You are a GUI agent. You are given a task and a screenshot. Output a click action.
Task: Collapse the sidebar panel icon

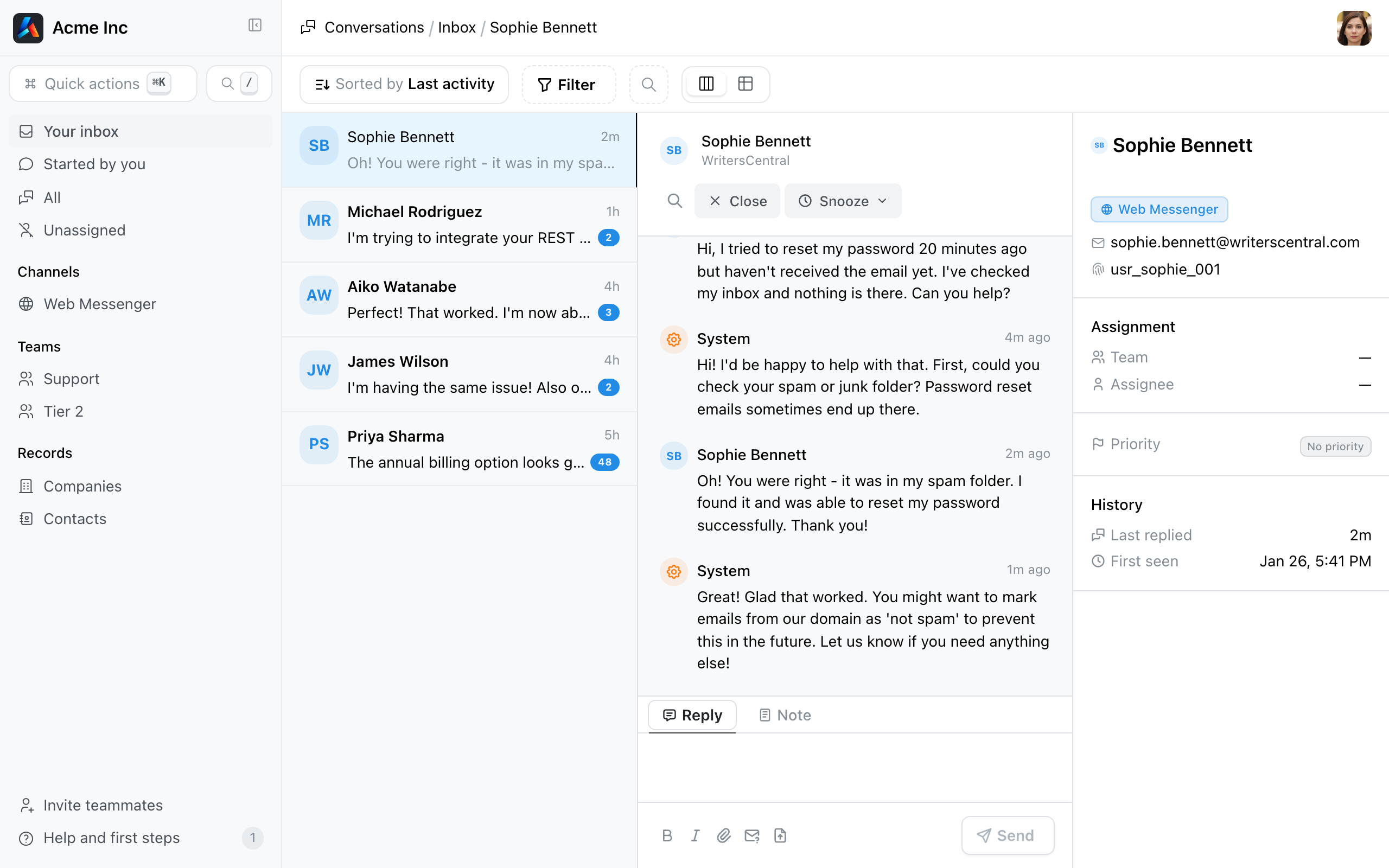(x=255, y=25)
